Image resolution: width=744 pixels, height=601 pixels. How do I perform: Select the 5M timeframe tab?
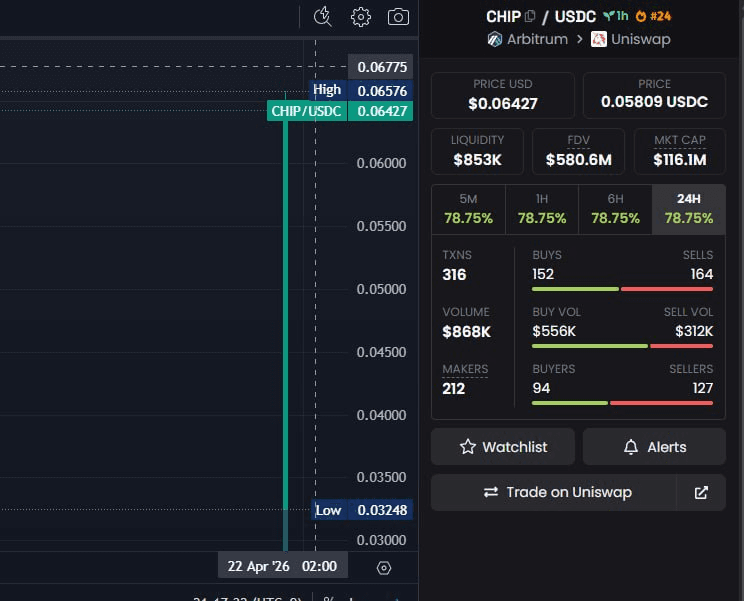(x=468, y=209)
